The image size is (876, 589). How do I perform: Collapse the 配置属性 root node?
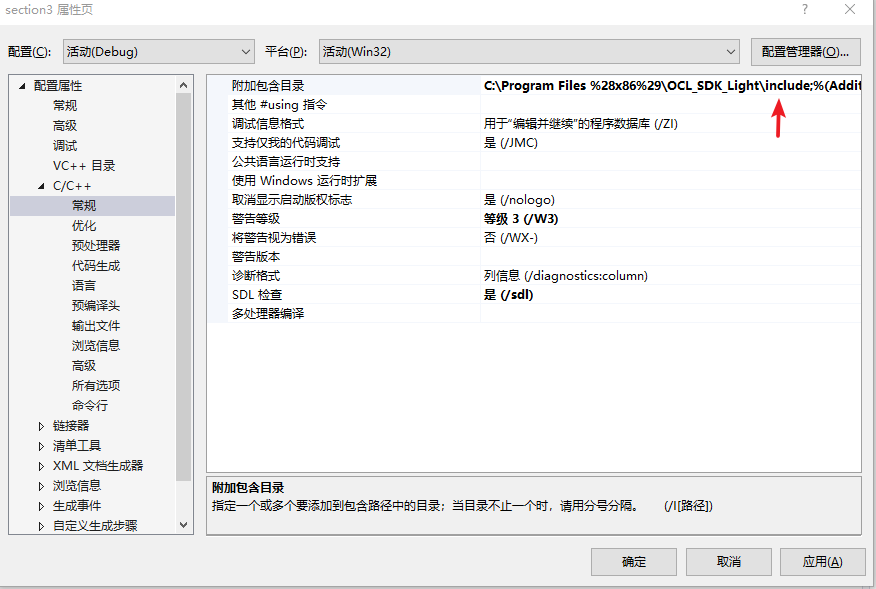[21, 85]
